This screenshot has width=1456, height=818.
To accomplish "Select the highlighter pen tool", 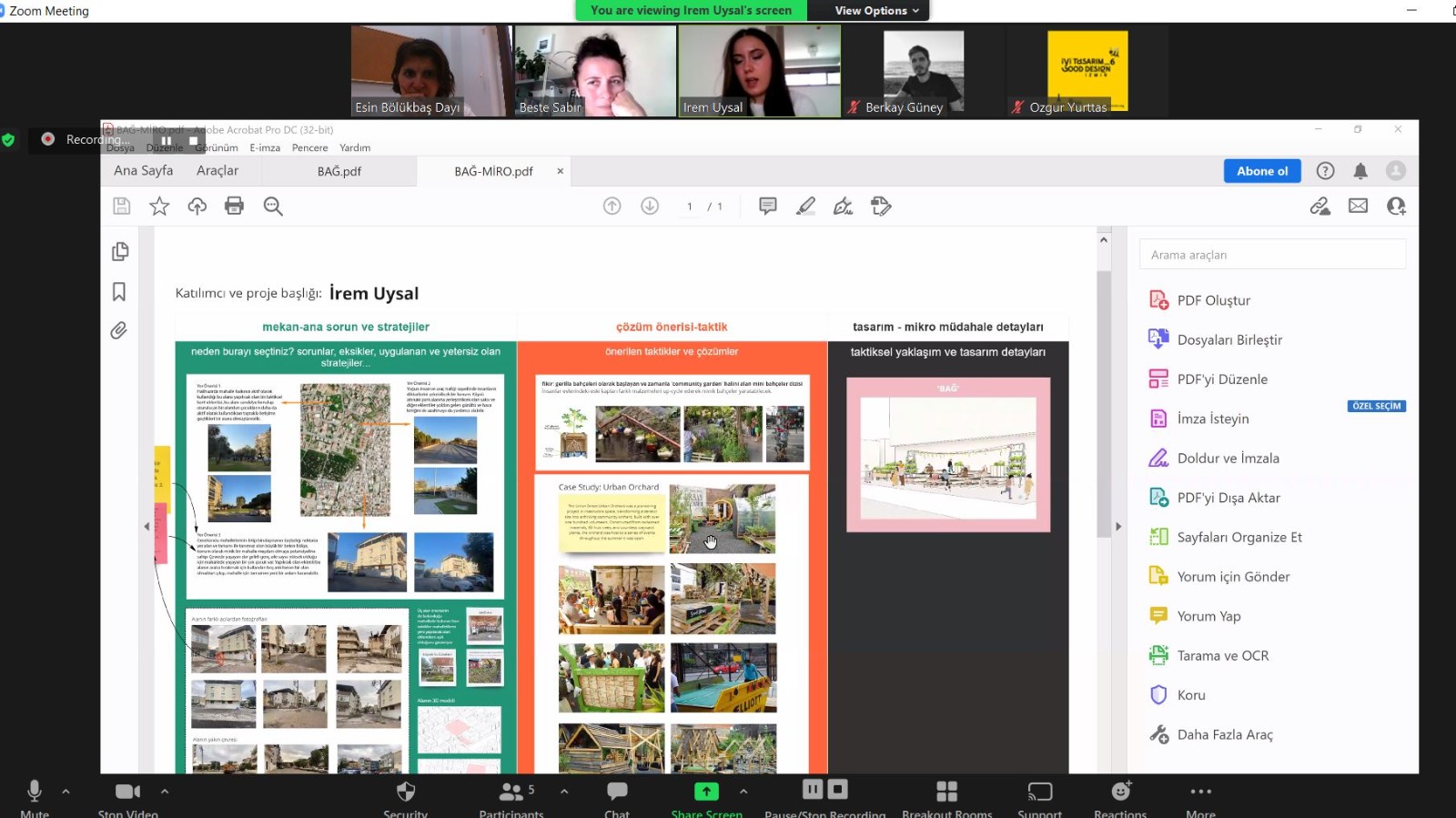I will (805, 206).
